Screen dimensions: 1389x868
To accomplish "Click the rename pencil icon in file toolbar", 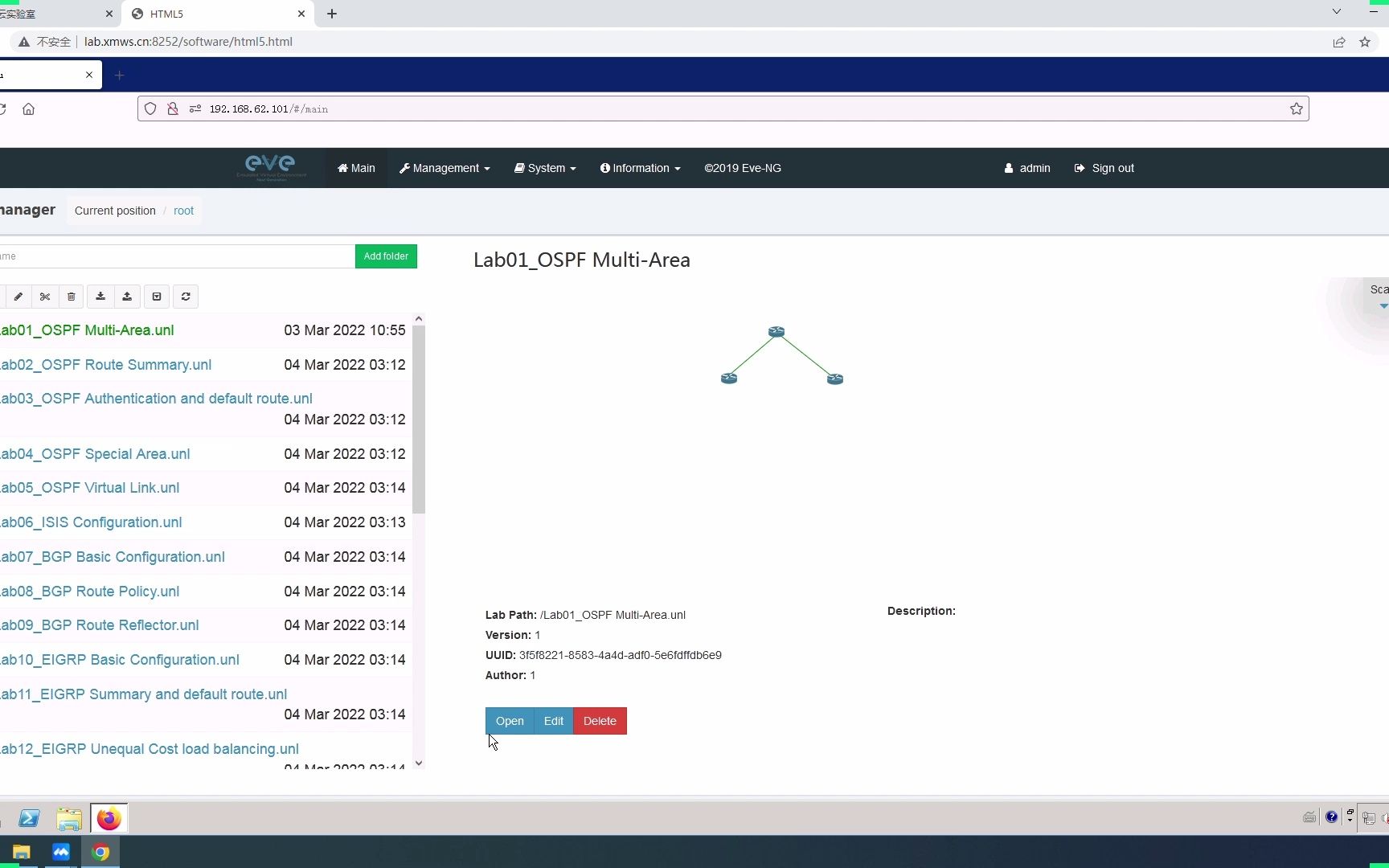I will pyautogui.click(x=18, y=297).
